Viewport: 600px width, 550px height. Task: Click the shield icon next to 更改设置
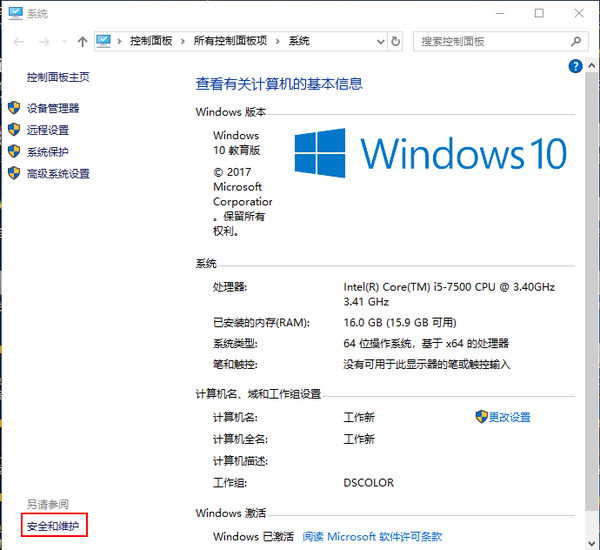click(481, 417)
